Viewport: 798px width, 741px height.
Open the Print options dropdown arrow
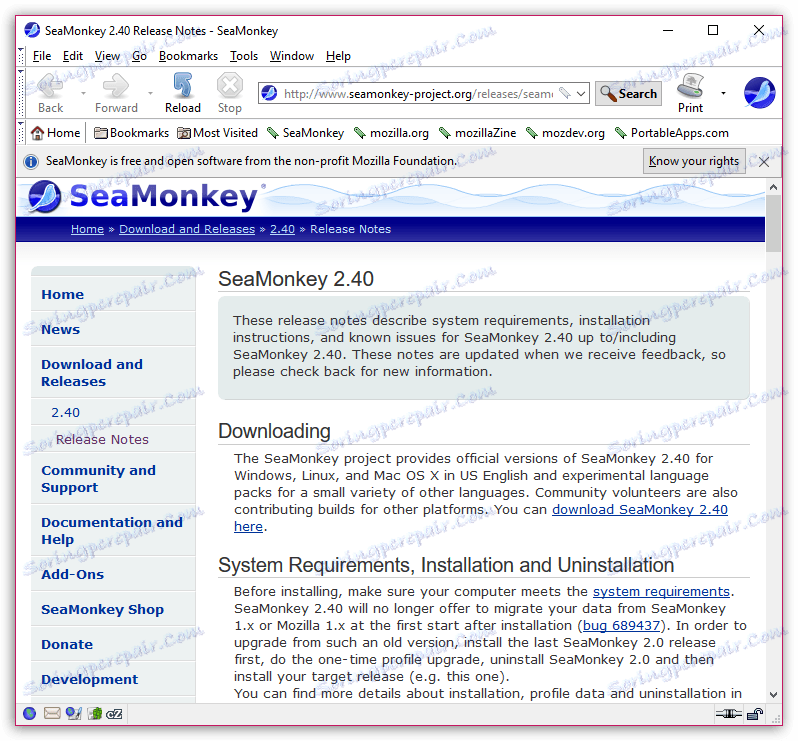tap(723, 94)
